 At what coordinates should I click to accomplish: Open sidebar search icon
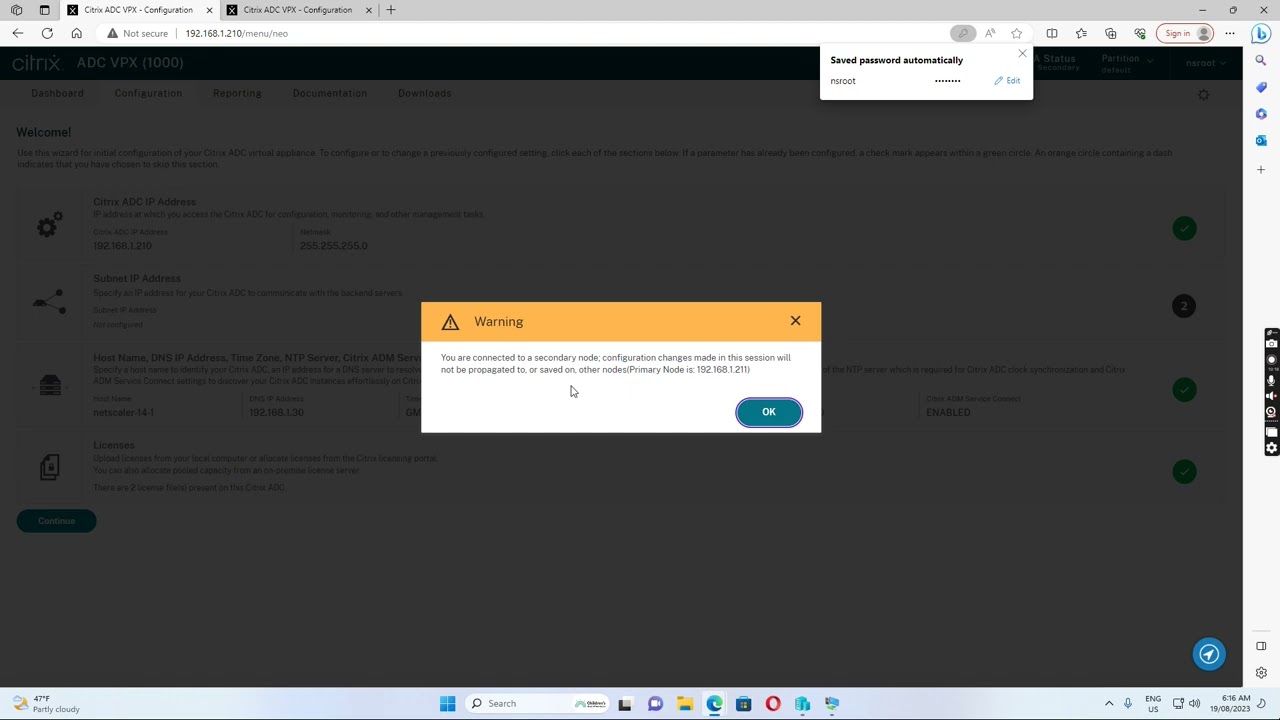pyautogui.click(x=1261, y=60)
